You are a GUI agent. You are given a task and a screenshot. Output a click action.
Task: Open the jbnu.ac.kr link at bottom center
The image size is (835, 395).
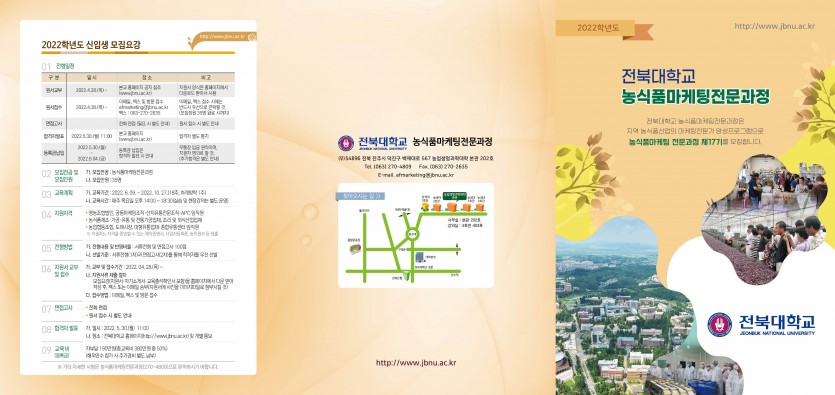[416, 363]
